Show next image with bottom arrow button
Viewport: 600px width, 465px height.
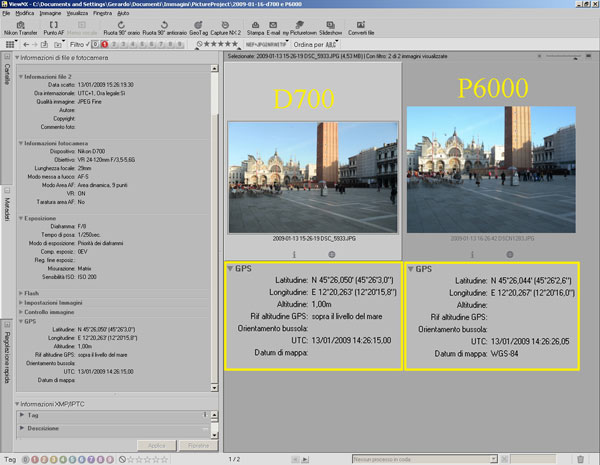(x=305, y=459)
